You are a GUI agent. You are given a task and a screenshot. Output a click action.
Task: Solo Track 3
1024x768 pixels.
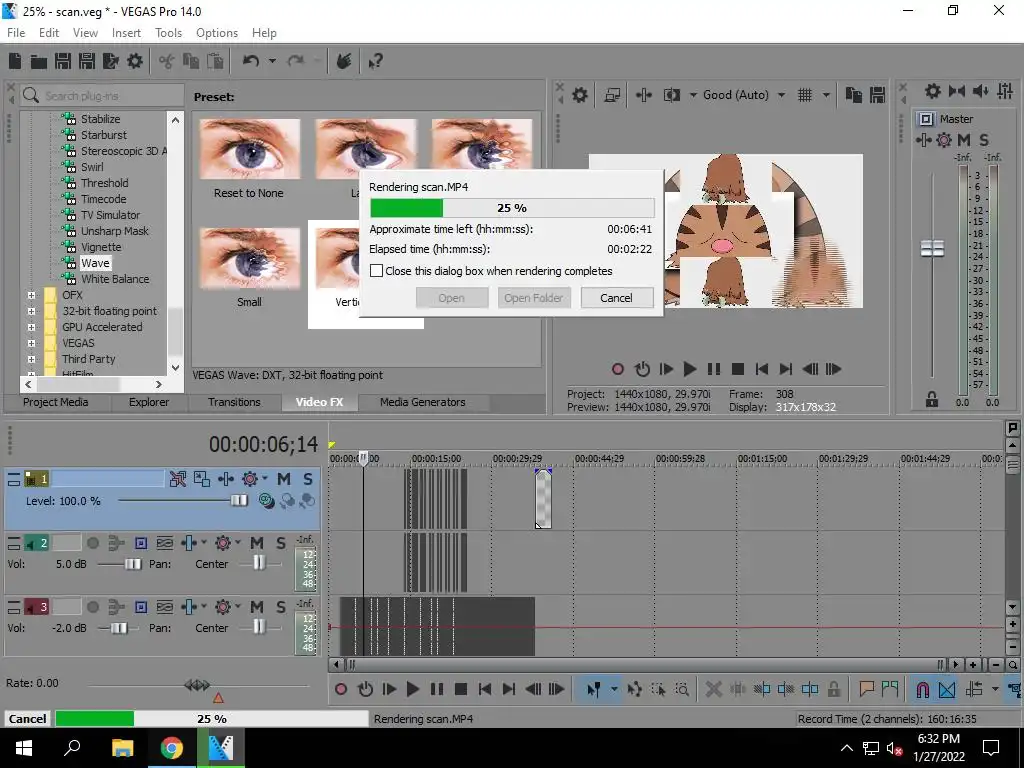tap(281, 607)
